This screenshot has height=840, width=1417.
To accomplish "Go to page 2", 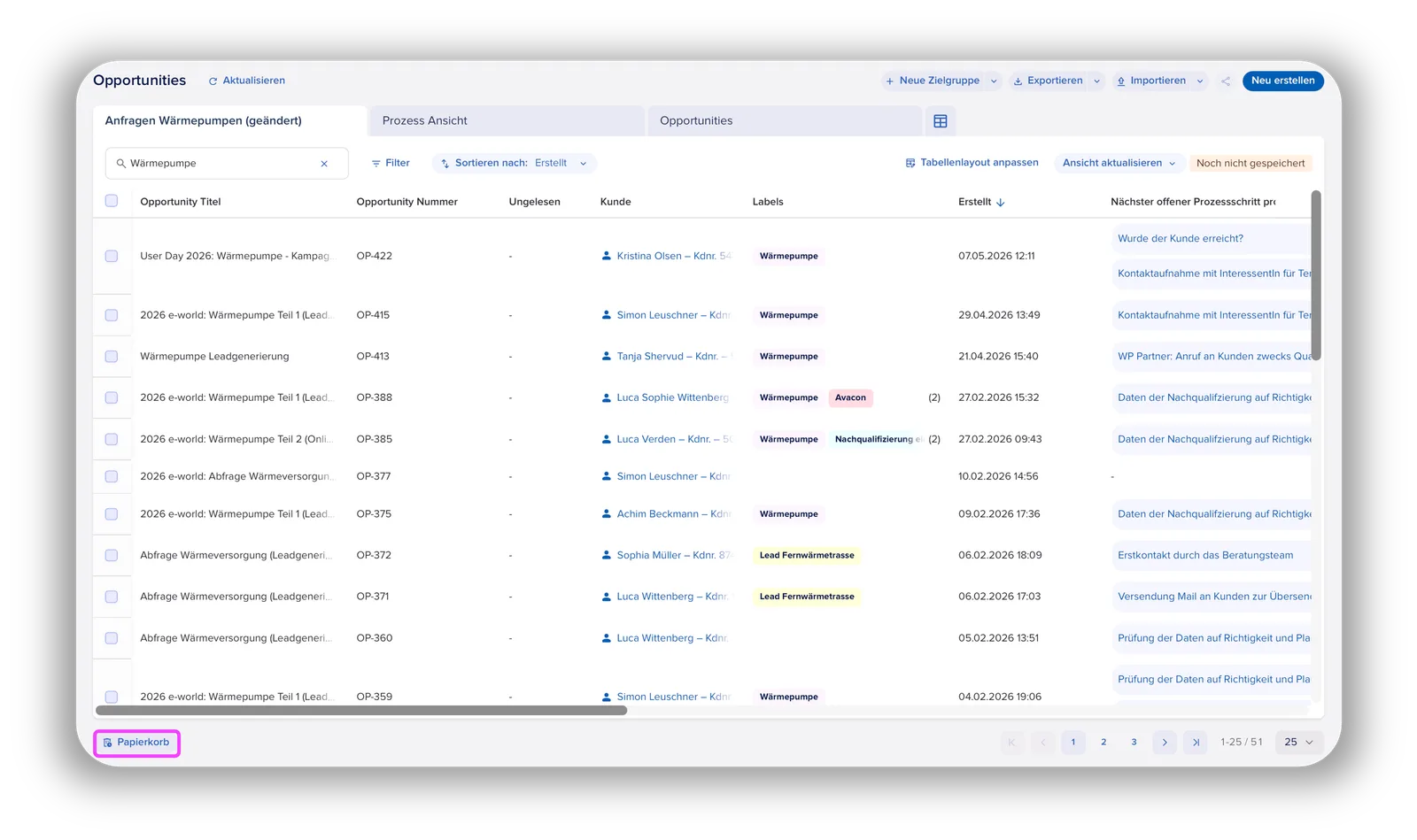I will click(x=1103, y=743).
